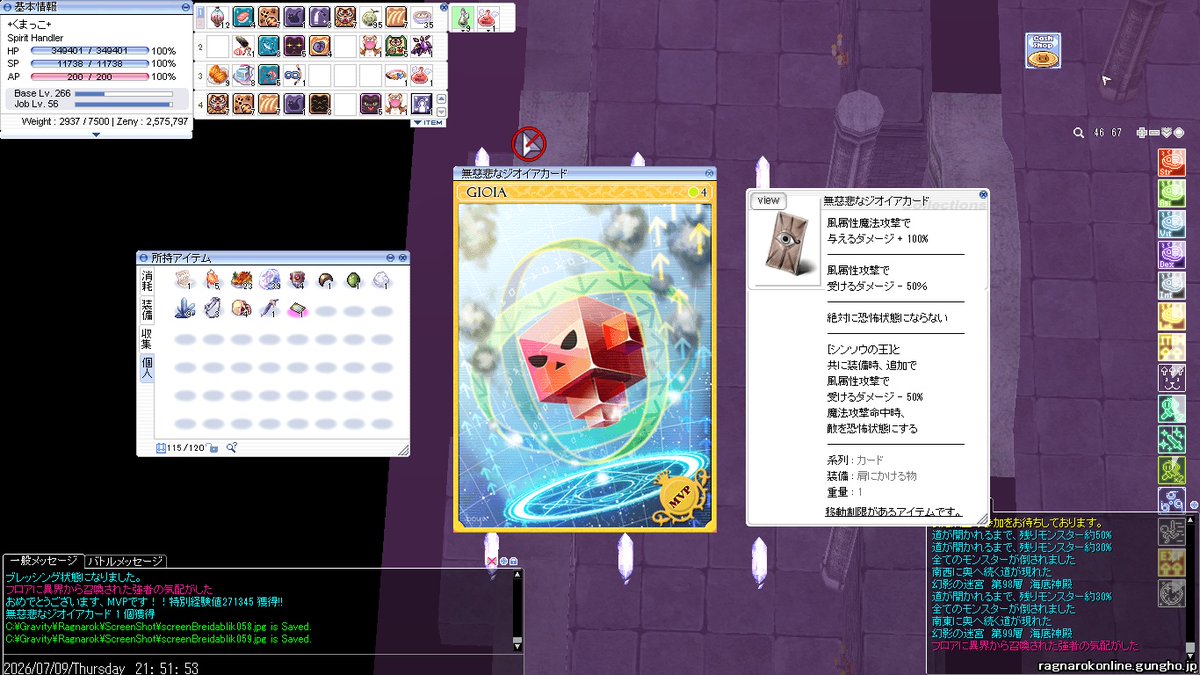The height and width of the screenshot is (675, 1200).
Task: Click the inventory lock icon
Action: [213, 447]
